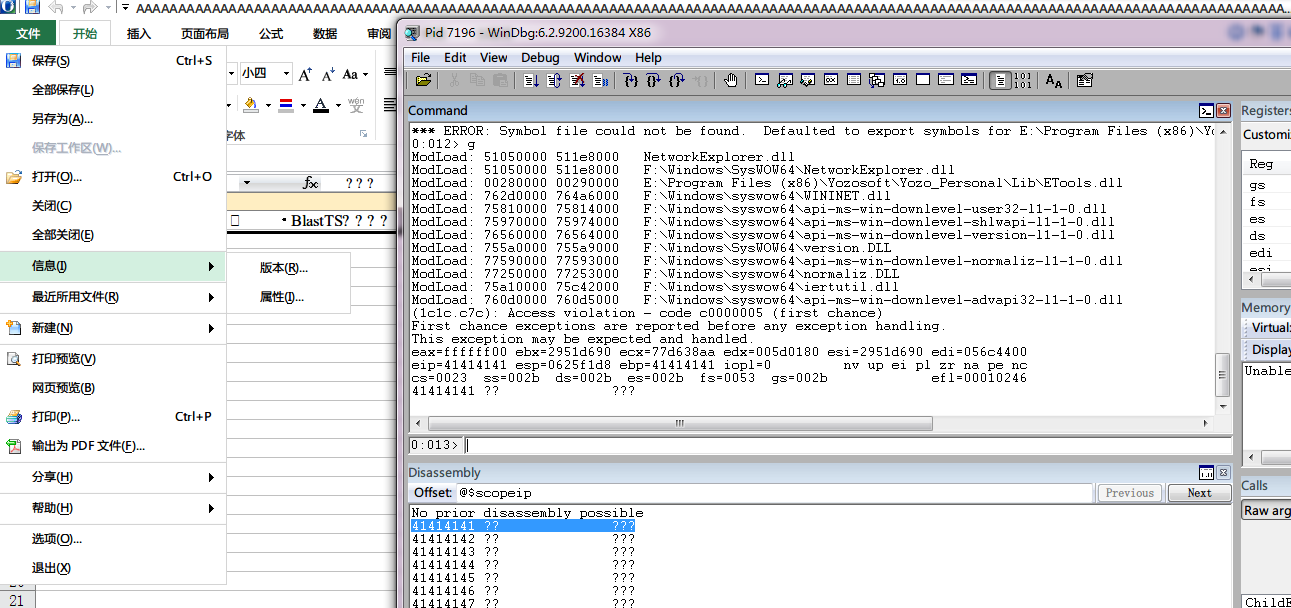1291x608 pixels.
Task: Click the Go (run) debugger icon
Action: coord(531,80)
